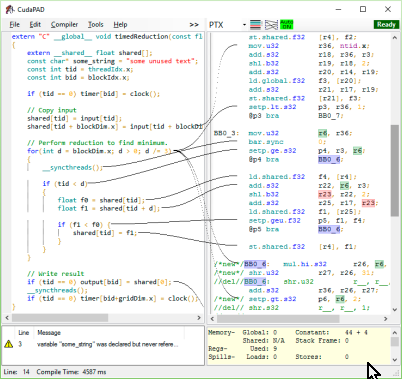The height and width of the screenshot is (379, 402).
Task: Toggle the Auto ON compile button
Action: pyautogui.click(x=287, y=25)
